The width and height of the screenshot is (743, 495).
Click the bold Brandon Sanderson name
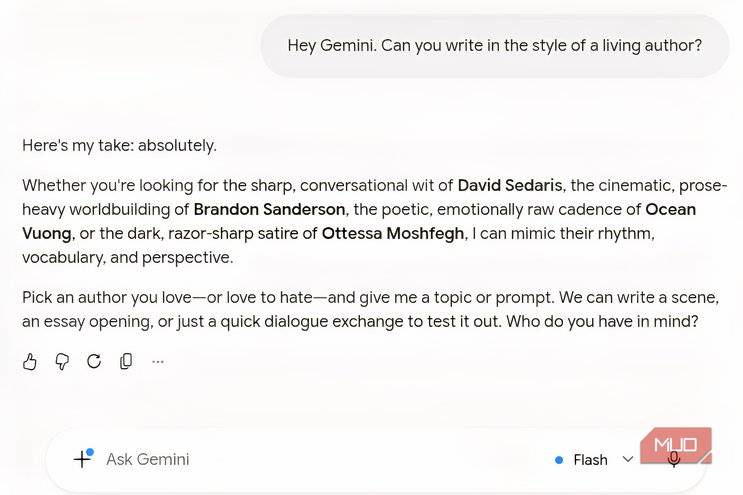click(x=269, y=209)
